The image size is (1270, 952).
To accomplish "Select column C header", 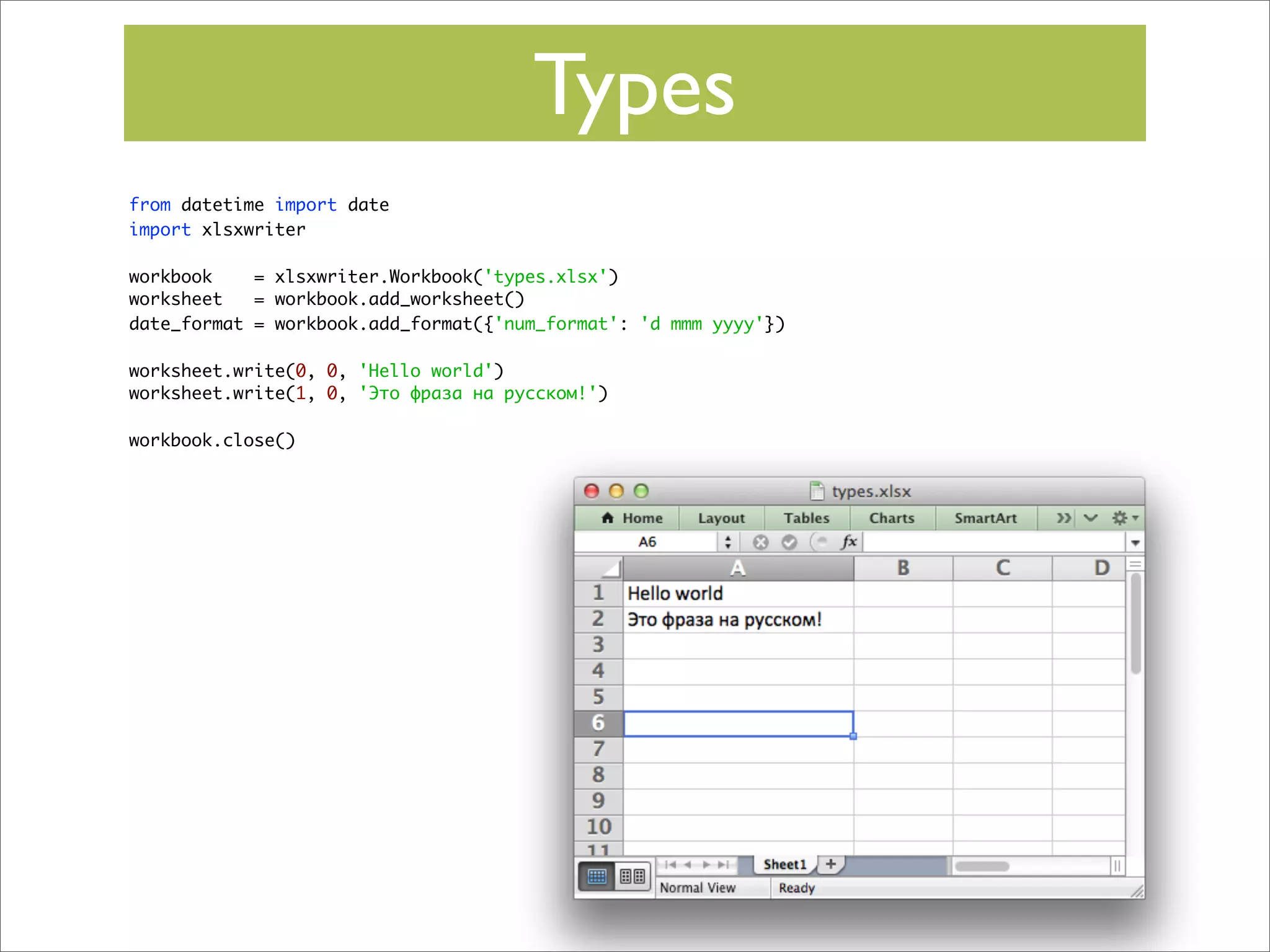I will coord(1002,568).
